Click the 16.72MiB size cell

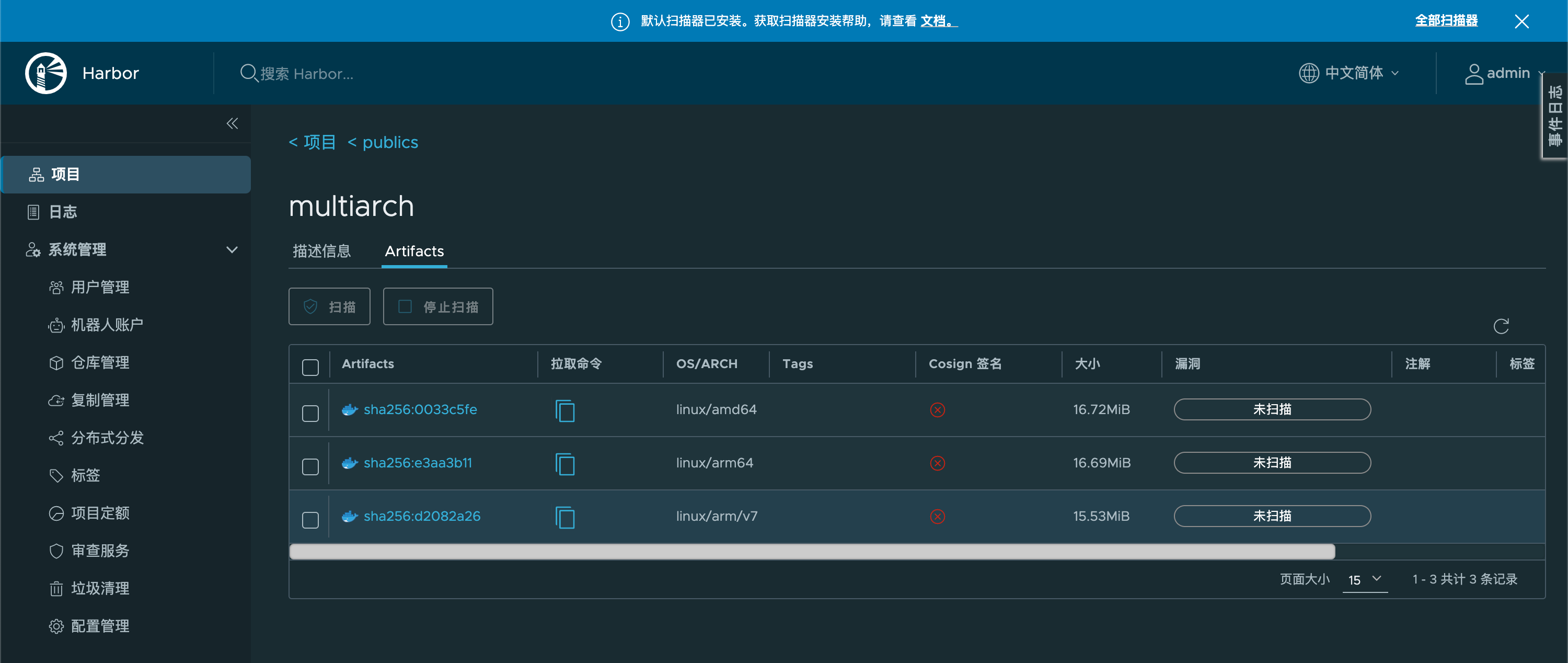(x=1101, y=410)
